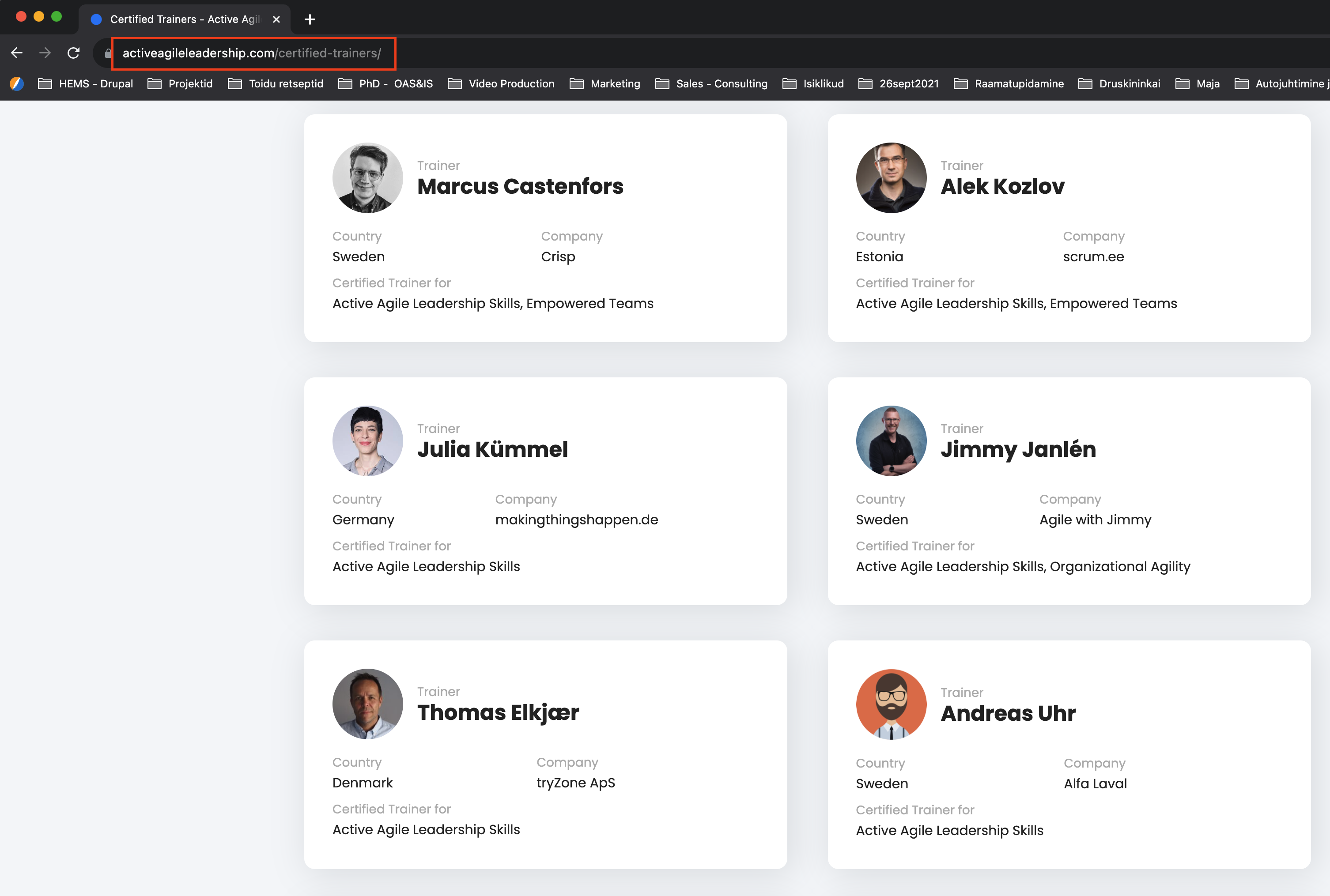Click Alek Kozlov's profile photo
Image resolution: width=1330 pixels, height=896 pixels.
pos(891,178)
